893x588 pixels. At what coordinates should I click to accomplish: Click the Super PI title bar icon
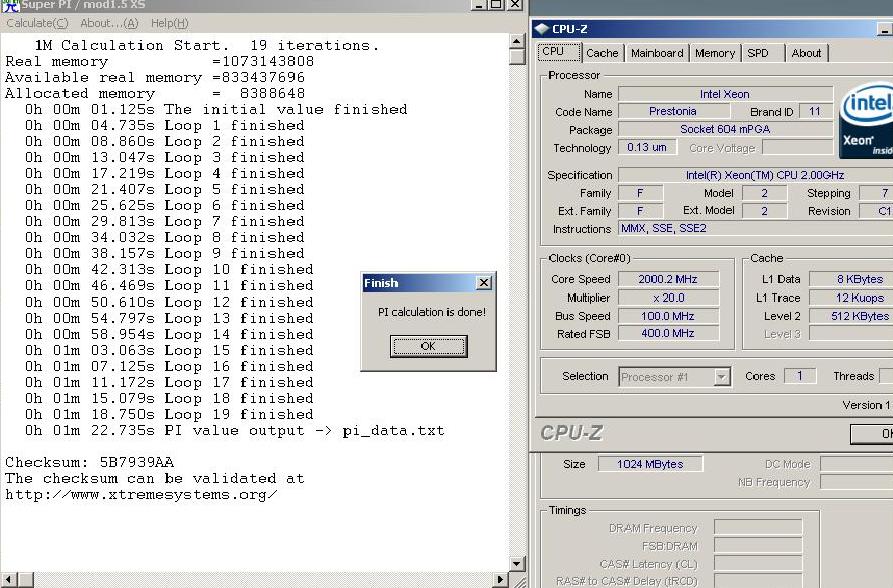pos(10,5)
